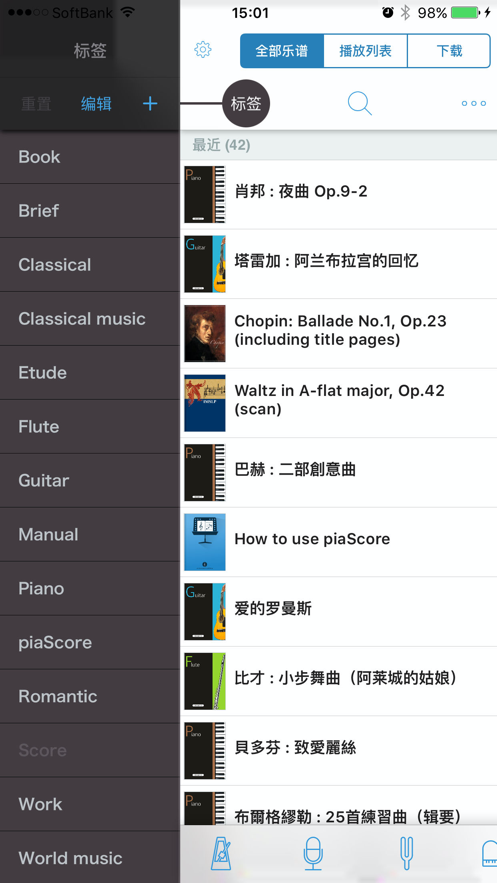Add a new tag with plus icon

pyautogui.click(x=150, y=104)
